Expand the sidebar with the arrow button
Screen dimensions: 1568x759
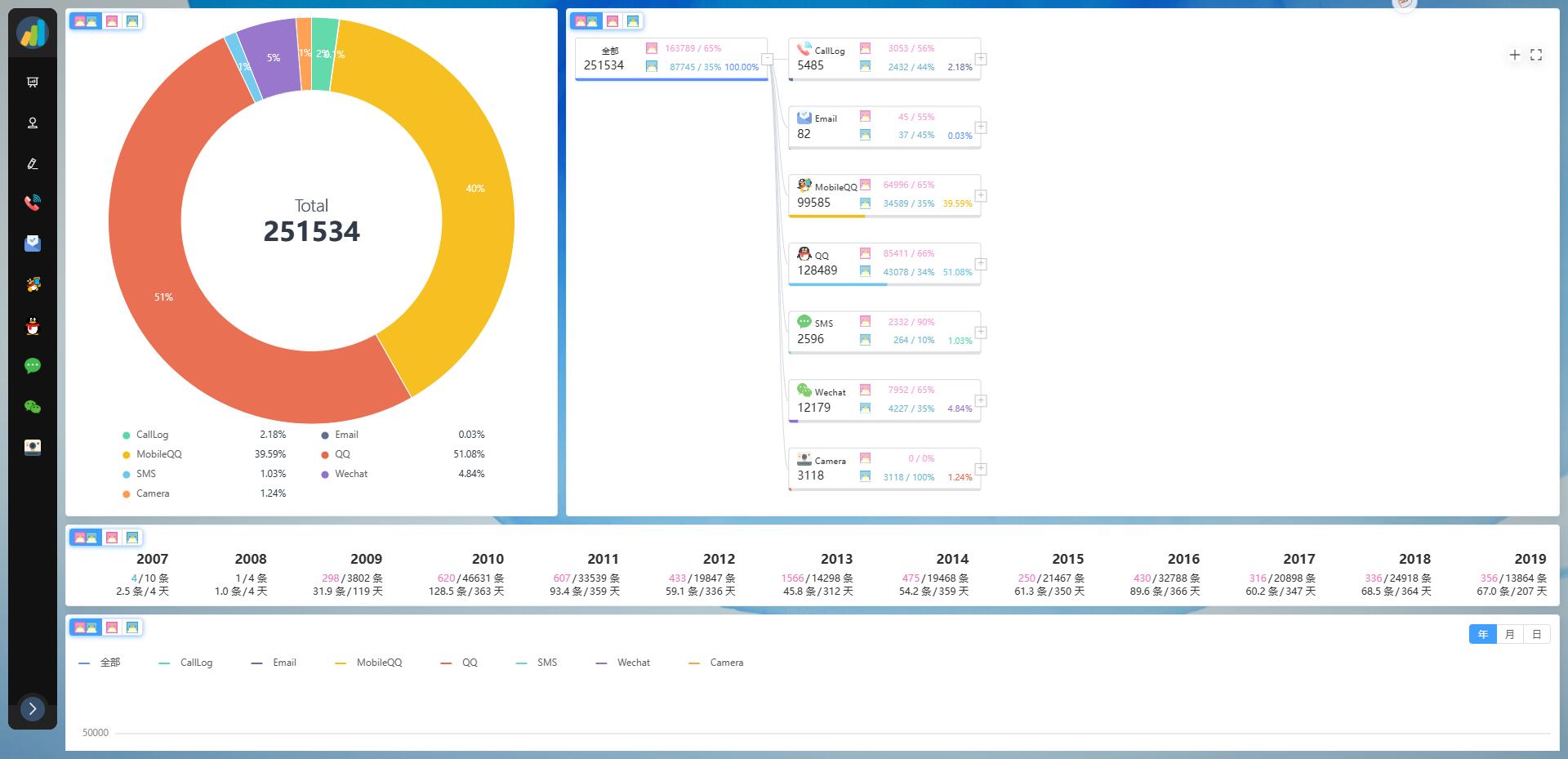33,708
